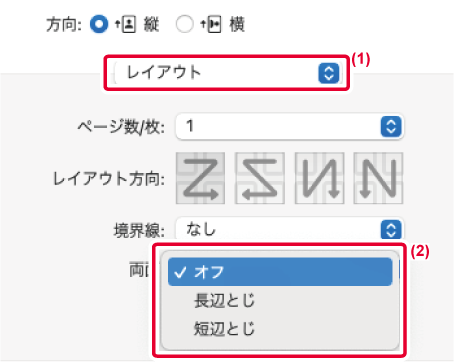Select the Z-pattern layout direction icon
The width and height of the screenshot is (454, 362).
pos(200,178)
